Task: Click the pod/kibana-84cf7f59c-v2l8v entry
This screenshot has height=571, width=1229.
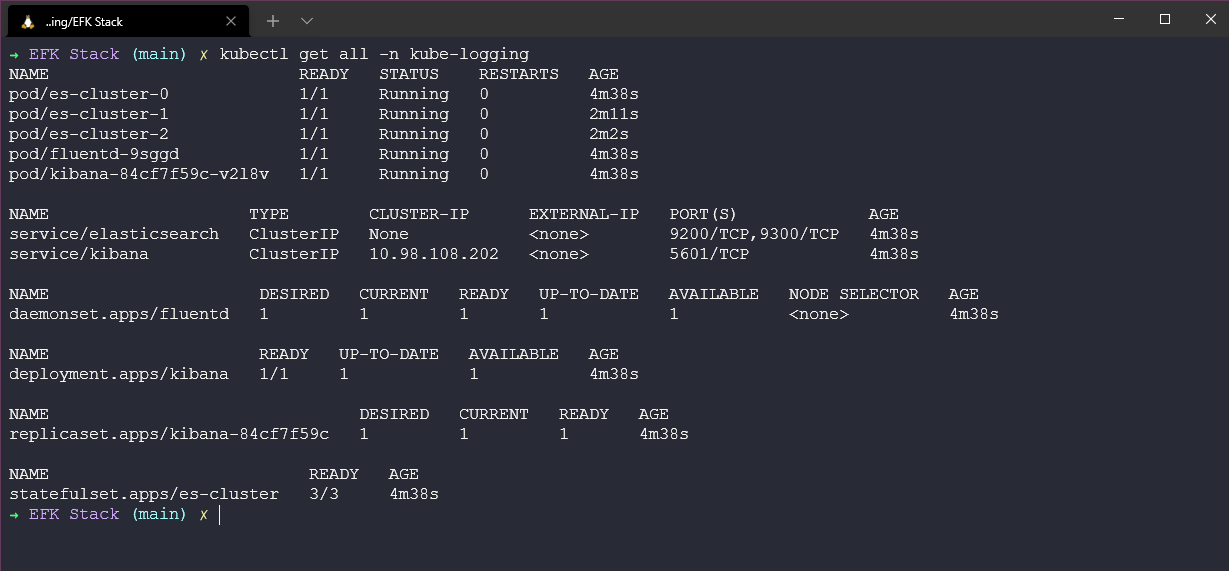Action: 138,174
